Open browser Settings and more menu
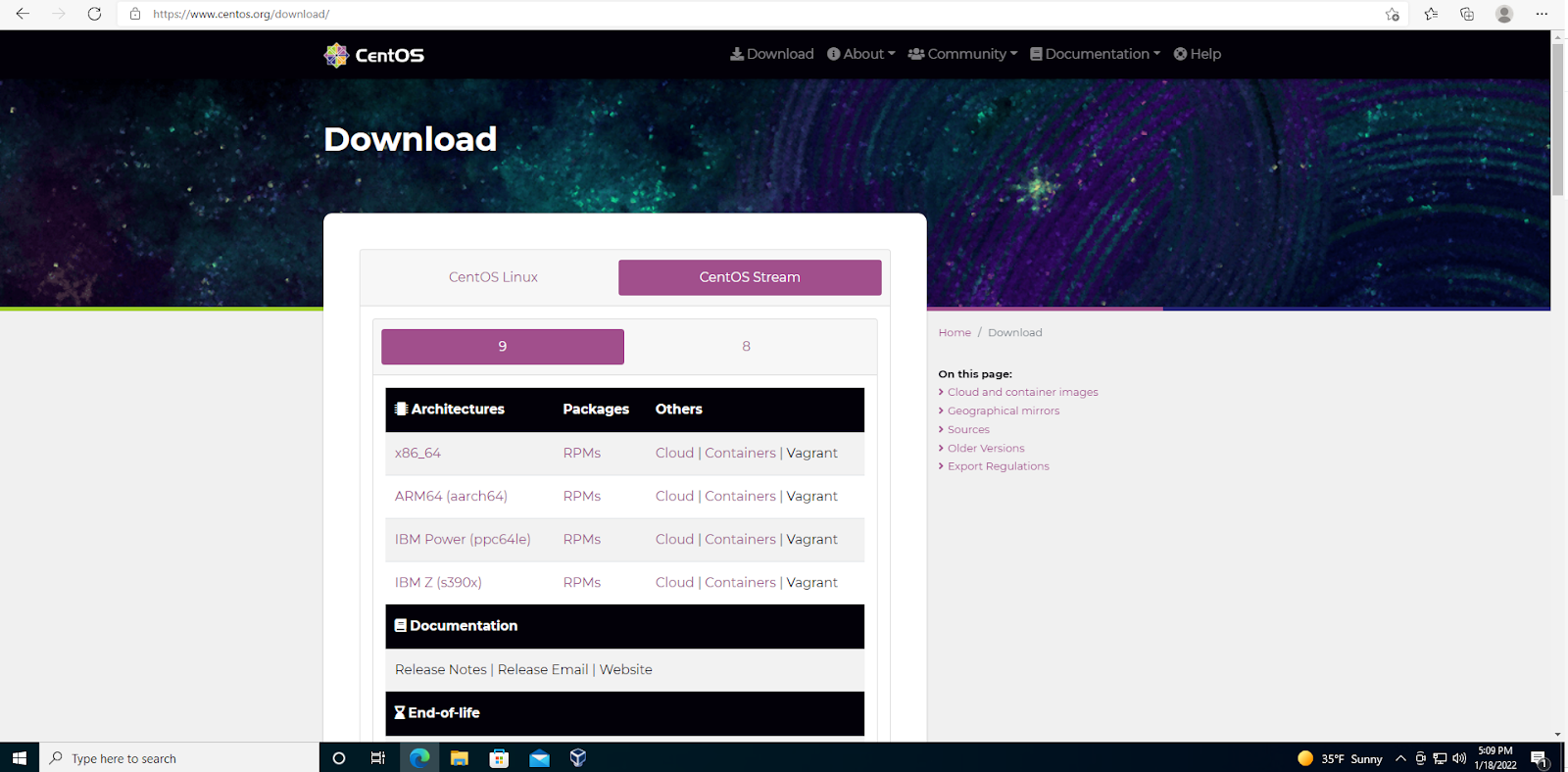The height and width of the screenshot is (772, 1568). (x=1542, y=14)
